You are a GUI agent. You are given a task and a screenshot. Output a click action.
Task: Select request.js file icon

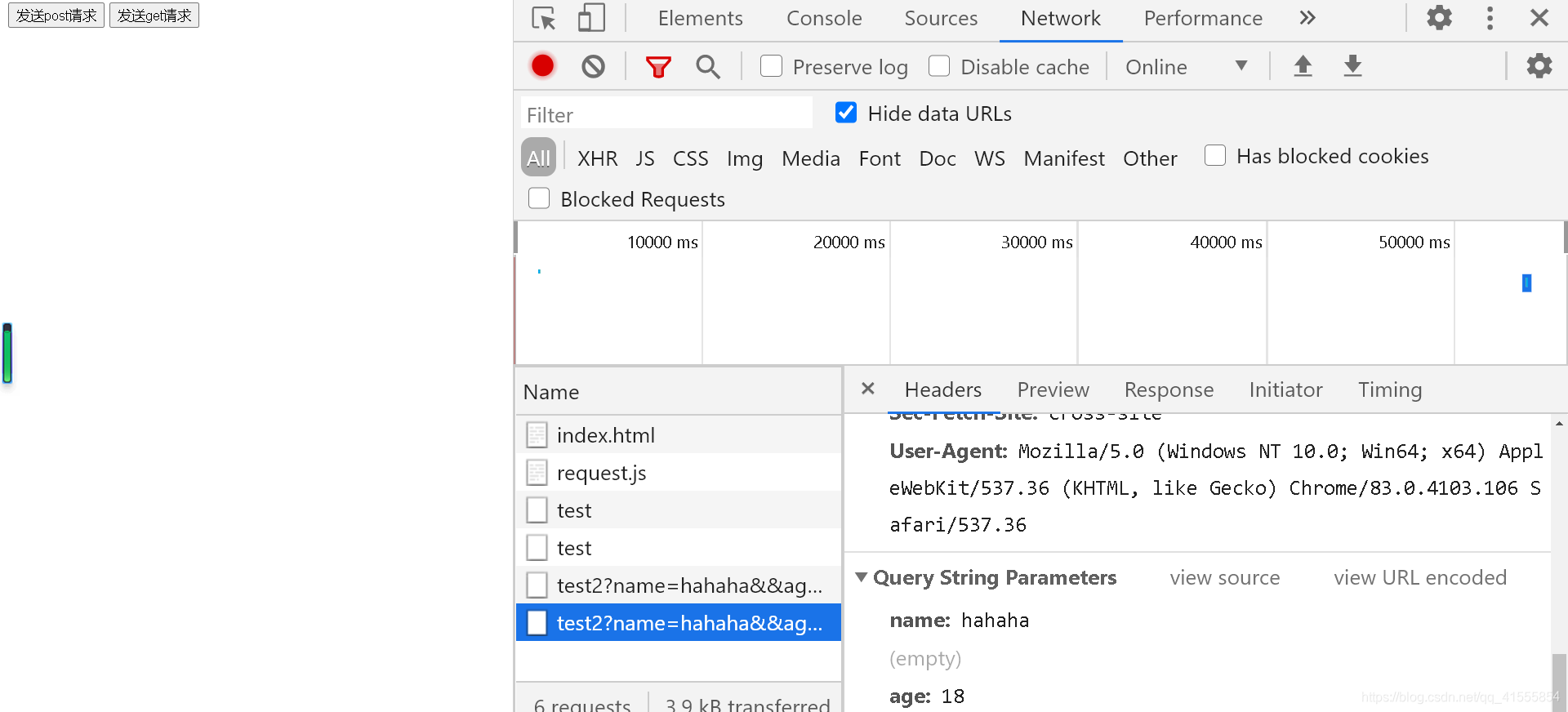[537, 473]
